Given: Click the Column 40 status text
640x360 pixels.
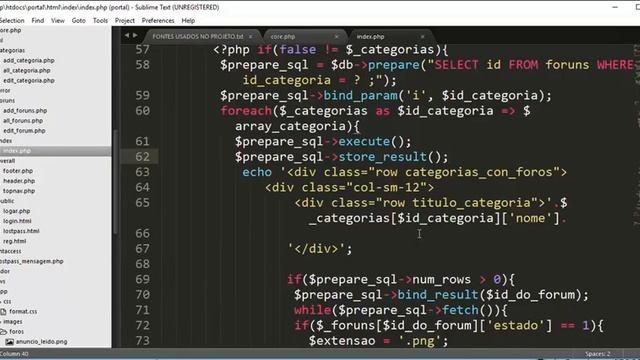Looking at the screenshot, I should 14,353.
